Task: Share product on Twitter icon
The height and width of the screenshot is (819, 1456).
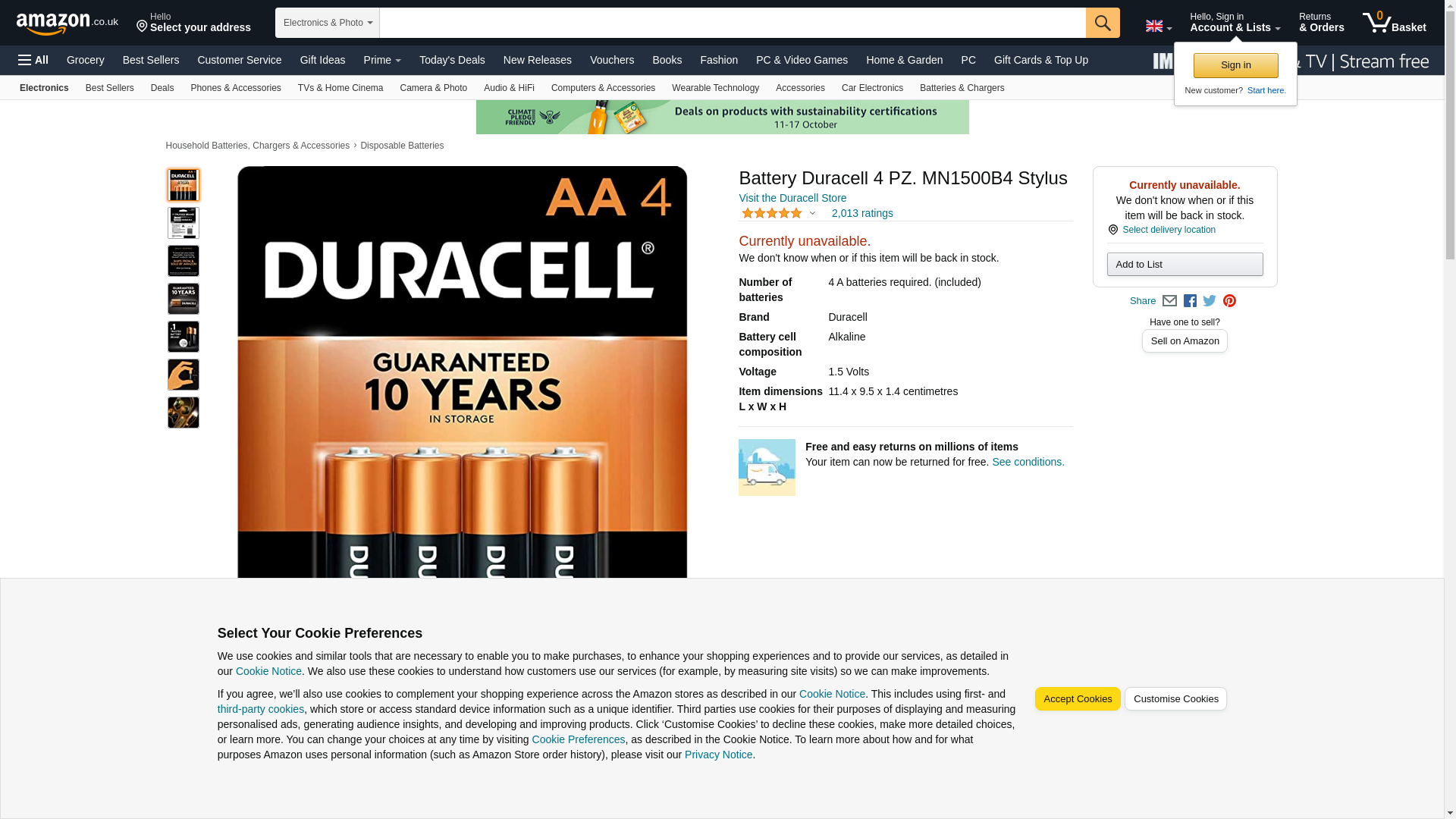Action: pos(1210,301)
